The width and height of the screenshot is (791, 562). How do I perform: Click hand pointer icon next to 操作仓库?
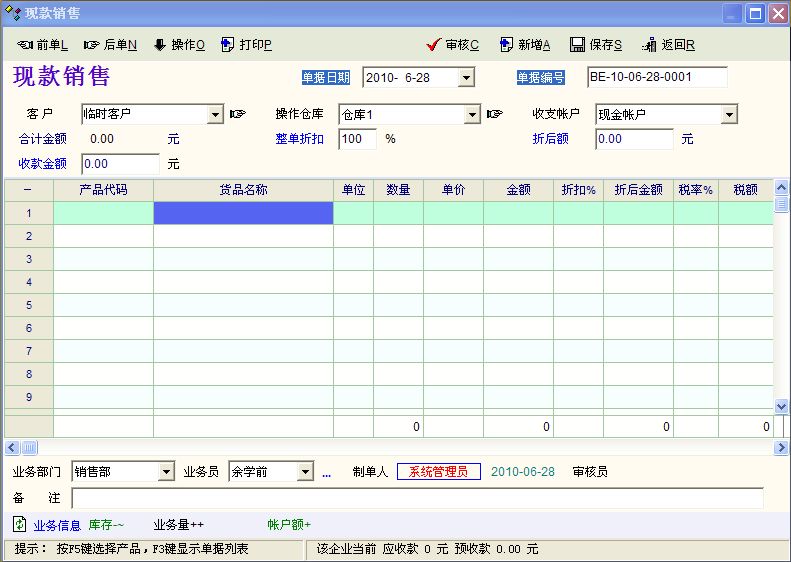coord(494,114)
